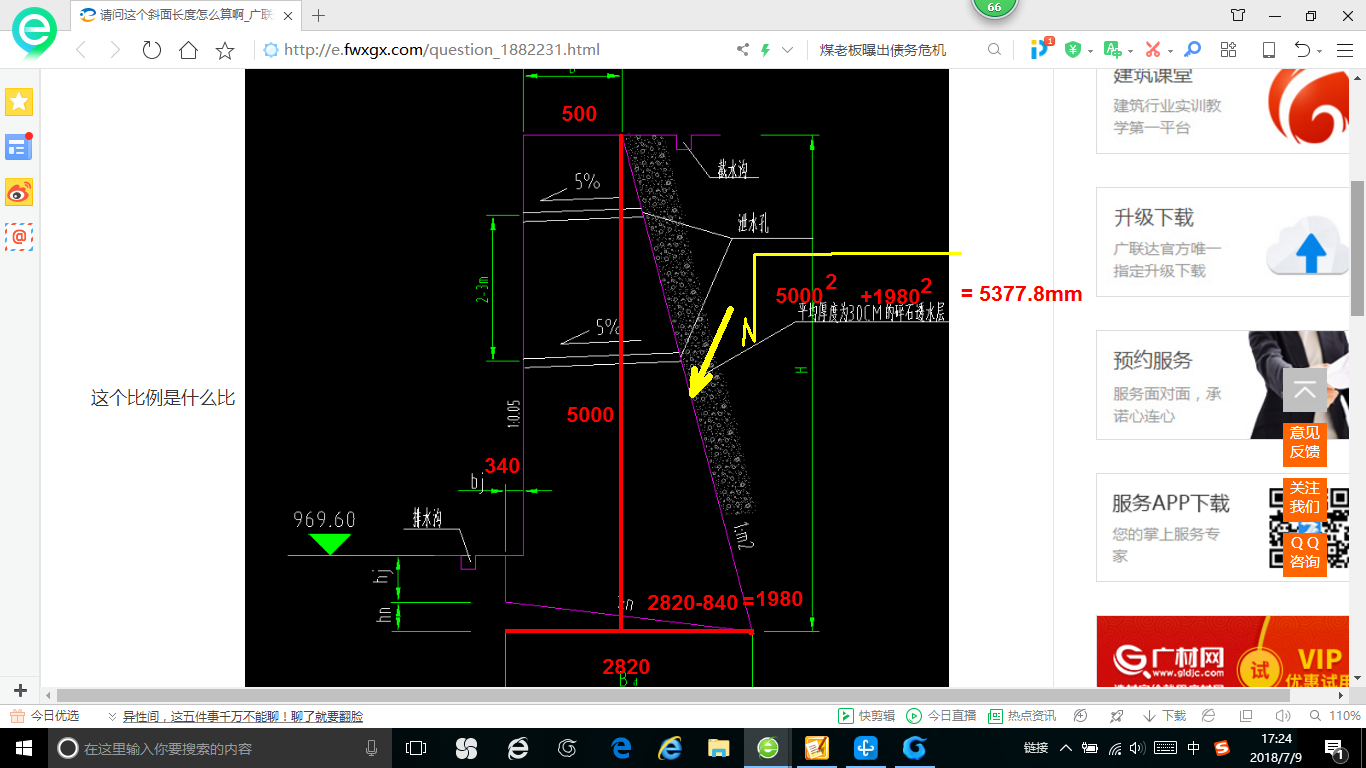Open the skin shirt icon in title bar

[x=1238, y=15]
